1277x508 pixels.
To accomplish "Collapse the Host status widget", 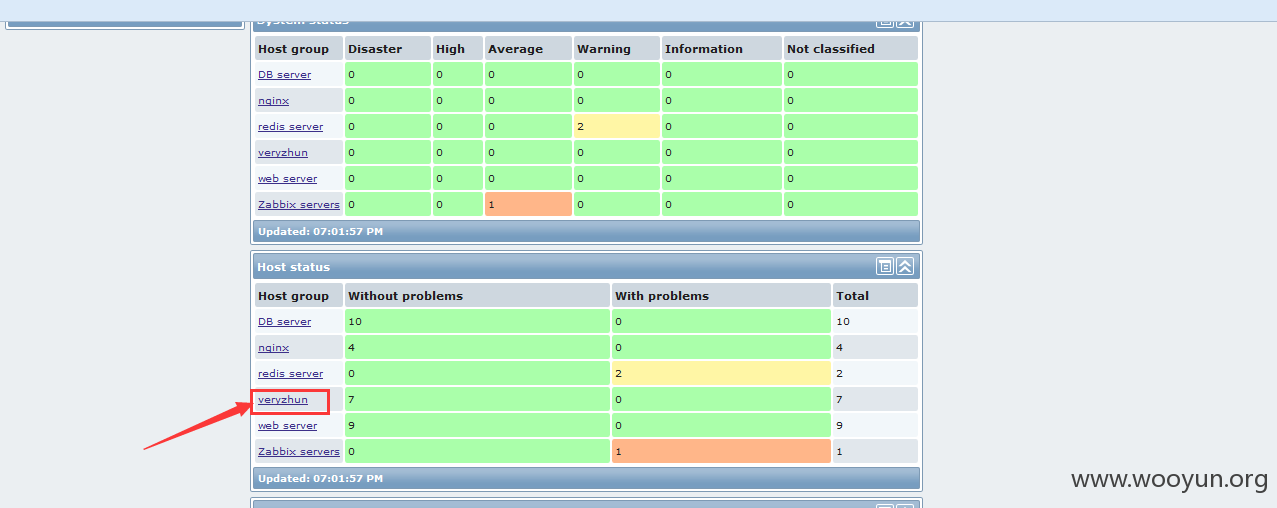I will click(x=905, y=266).
